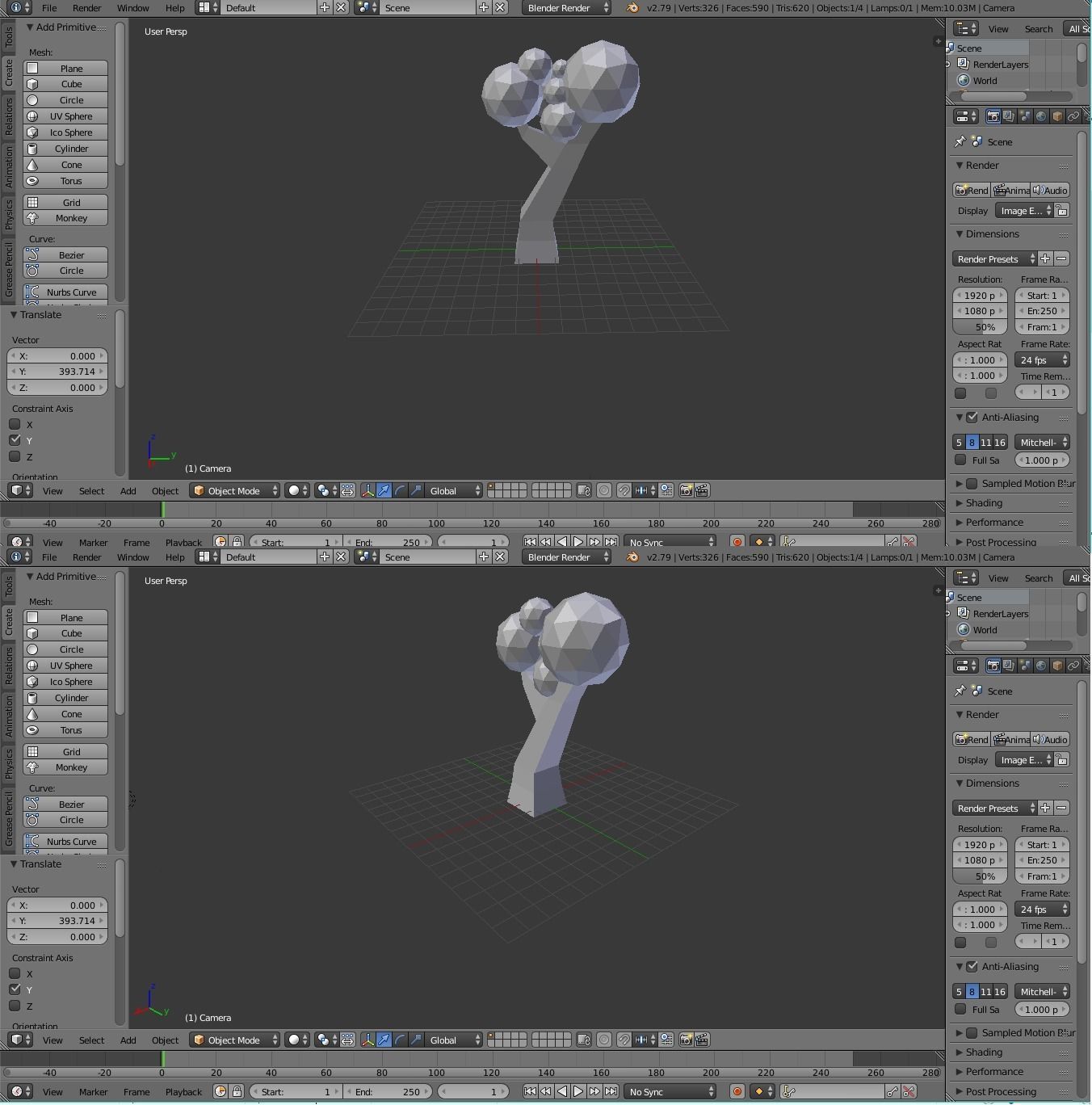Click the render properties tab icon in top window
1092x1105 pixels.
993,116
